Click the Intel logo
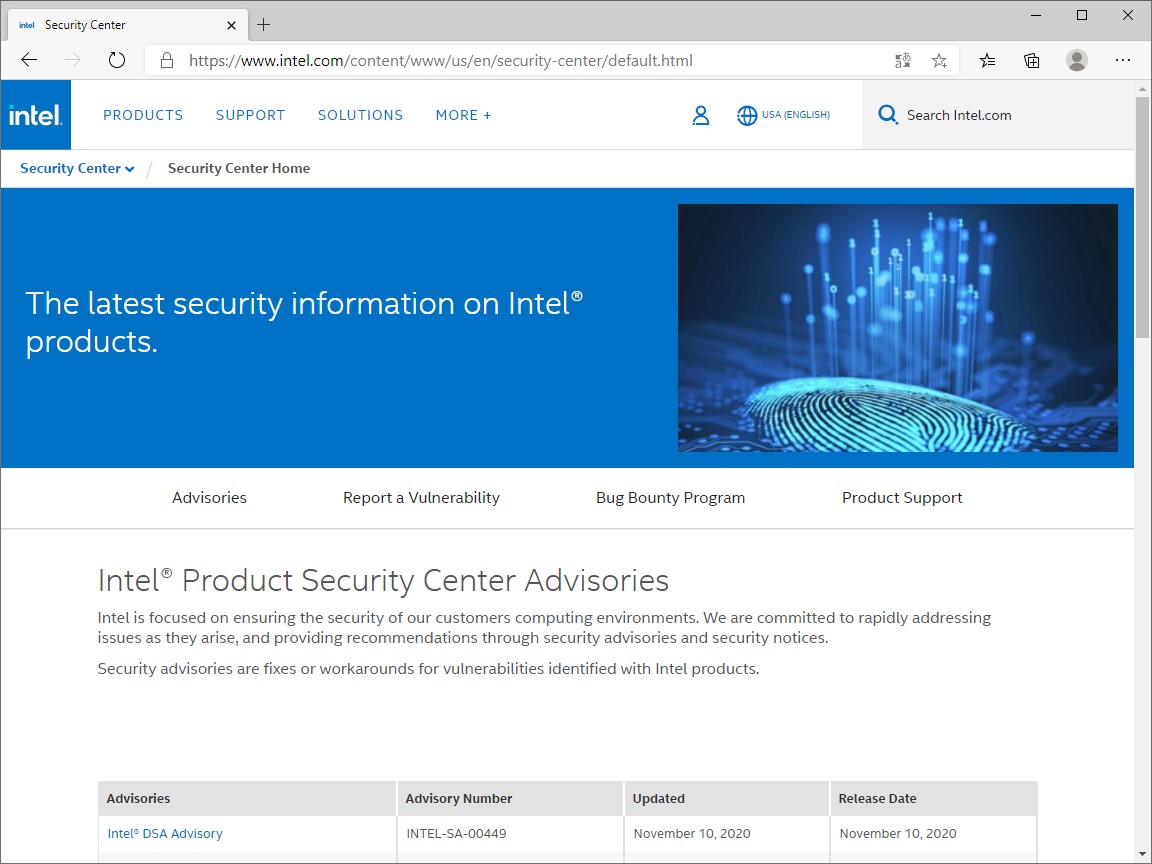 (35, 114)
